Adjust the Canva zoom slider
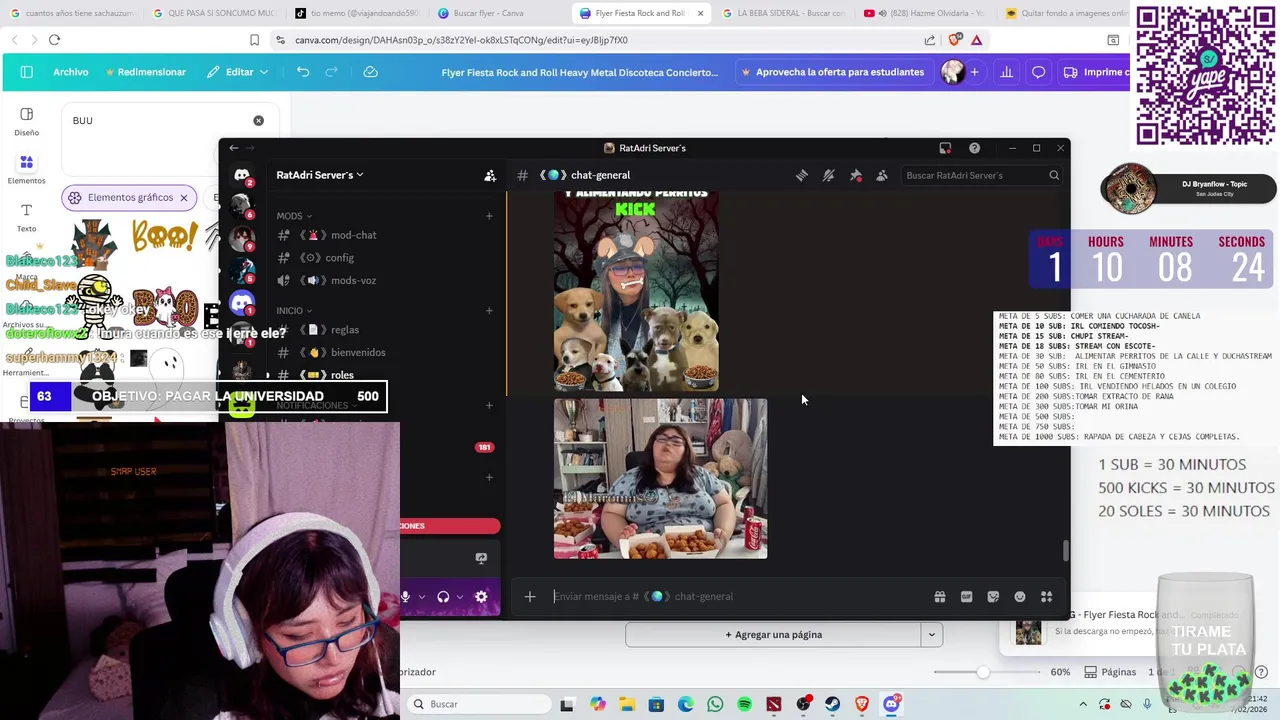This screenshot has width=1280, height=720. pyautogui.click(x=983, y=672)
